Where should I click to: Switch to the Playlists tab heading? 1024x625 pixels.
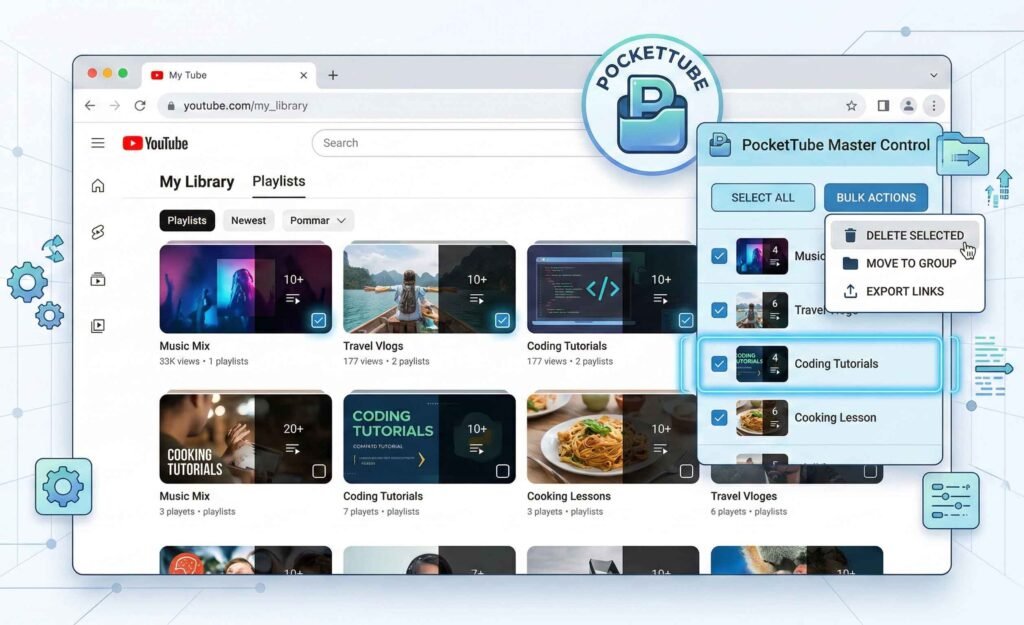pyautogui.click(x=279, y=181)
